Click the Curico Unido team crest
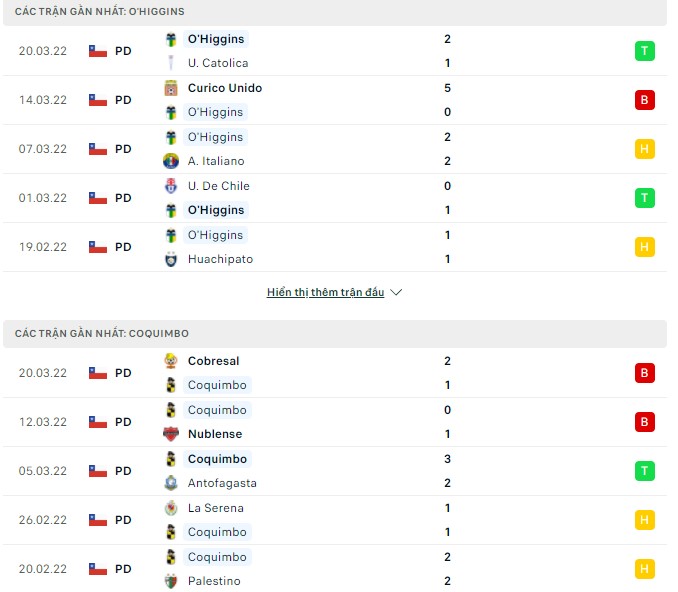Image resolution: width=678 pixels, height=592 pixels. (171, 88)
